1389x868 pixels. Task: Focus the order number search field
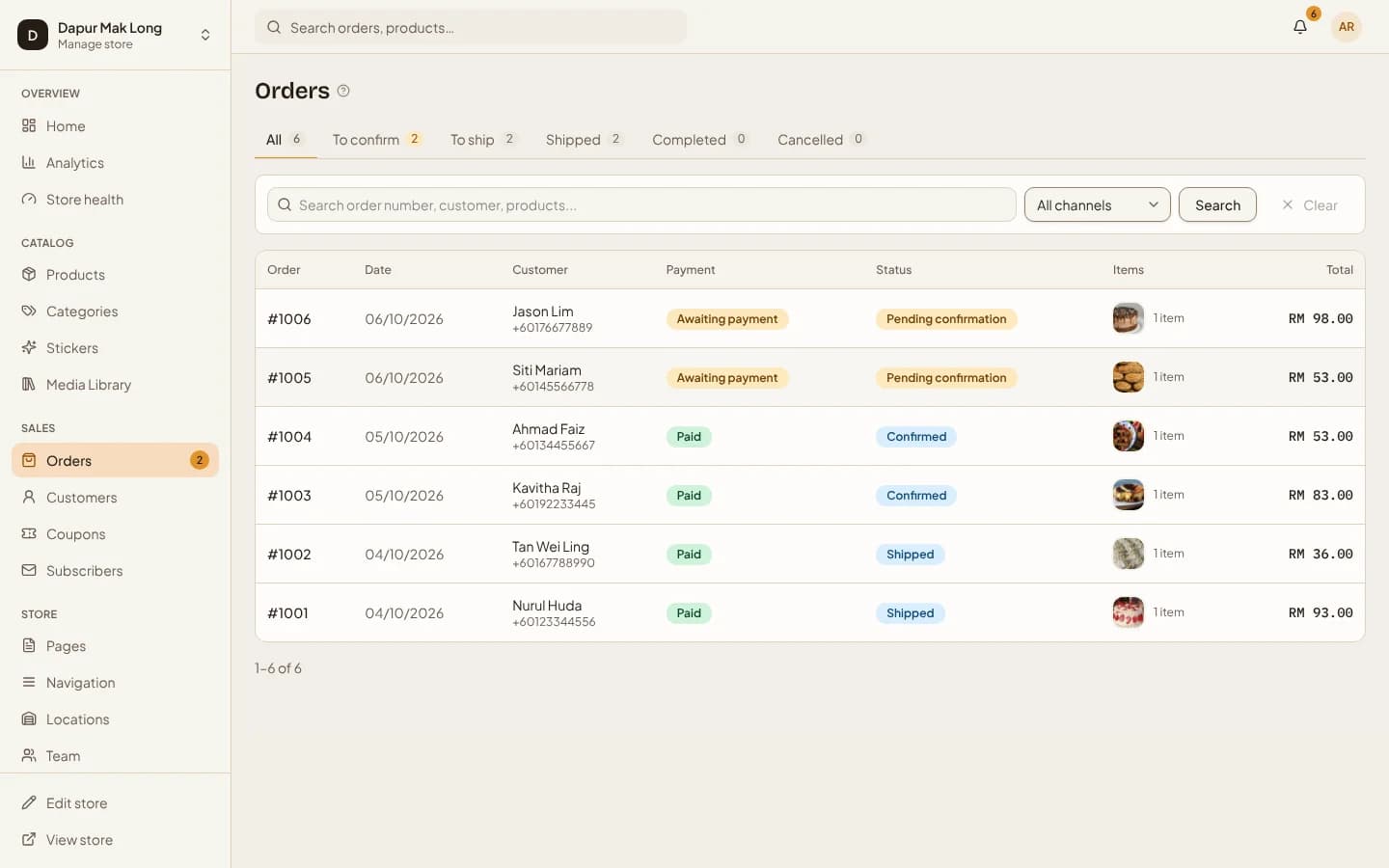641,204
